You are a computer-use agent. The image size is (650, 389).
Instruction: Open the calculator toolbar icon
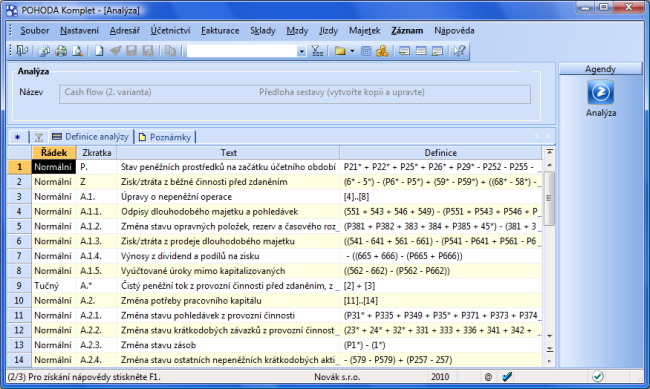tap(366, 51)
